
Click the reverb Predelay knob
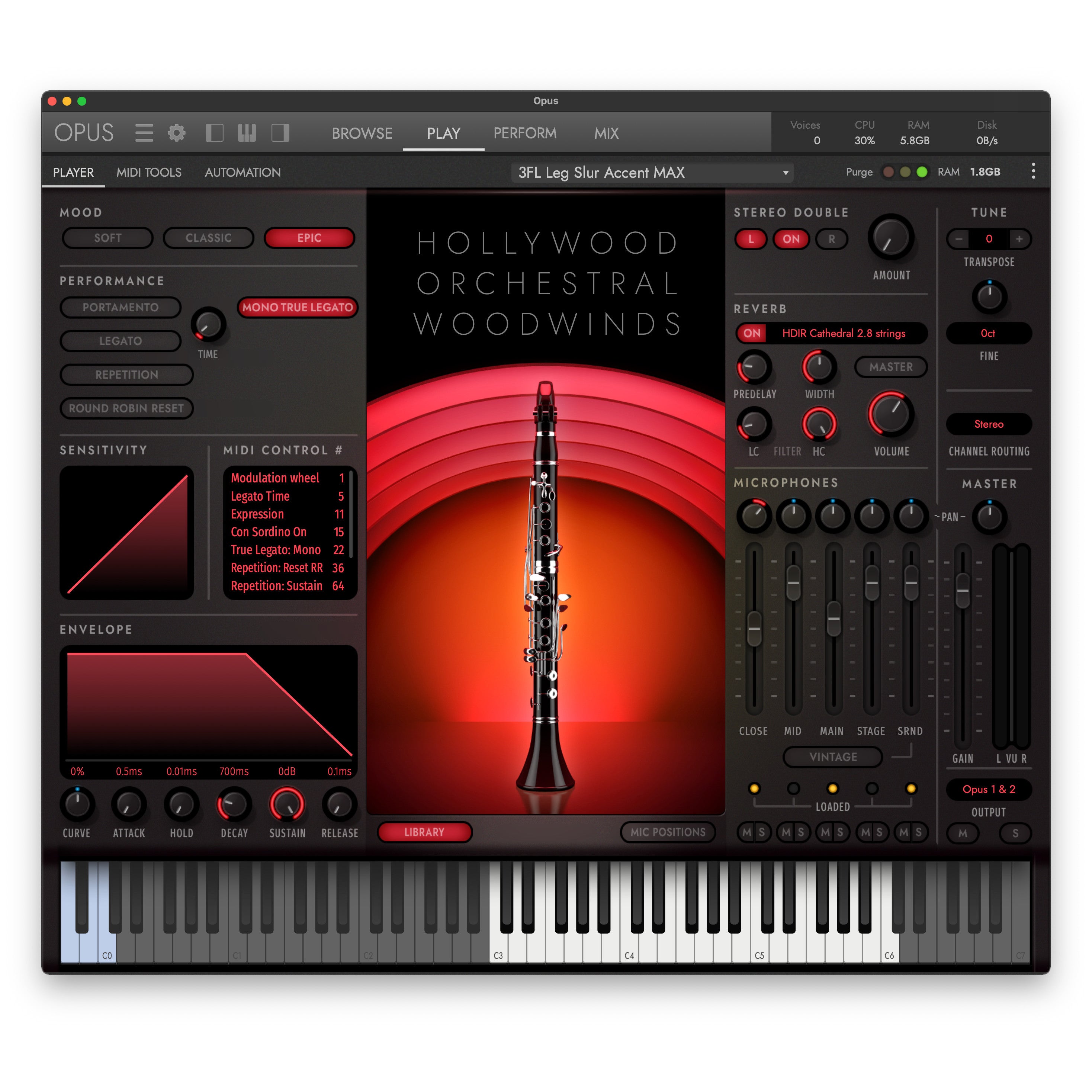[754, 367]
